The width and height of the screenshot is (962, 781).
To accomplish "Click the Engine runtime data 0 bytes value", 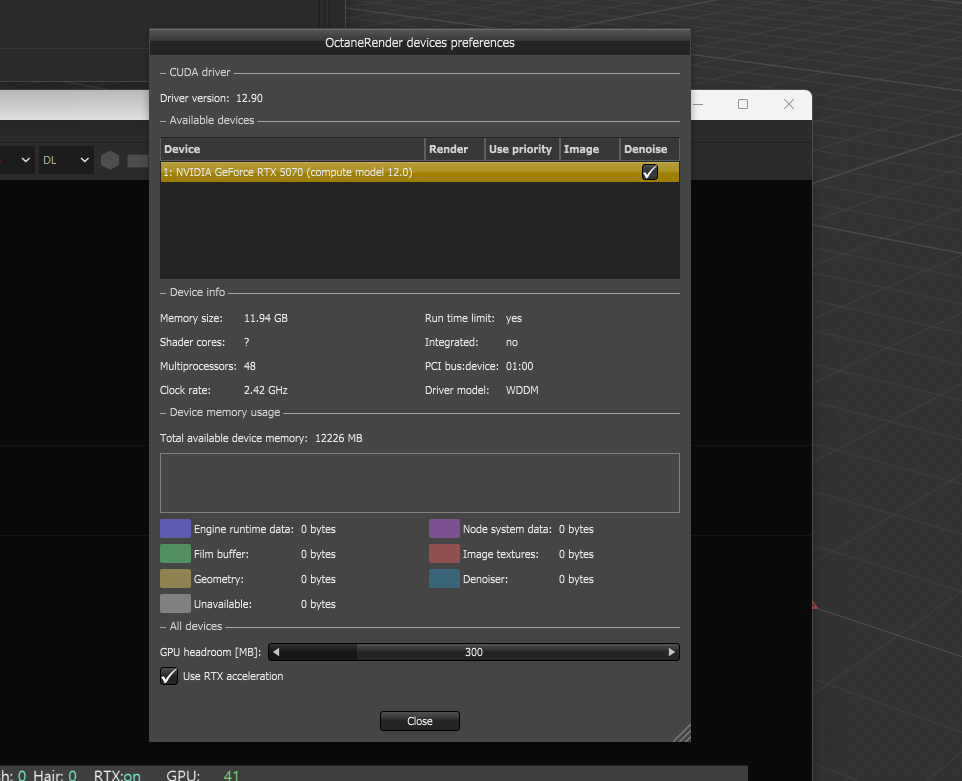I will 318,529.
